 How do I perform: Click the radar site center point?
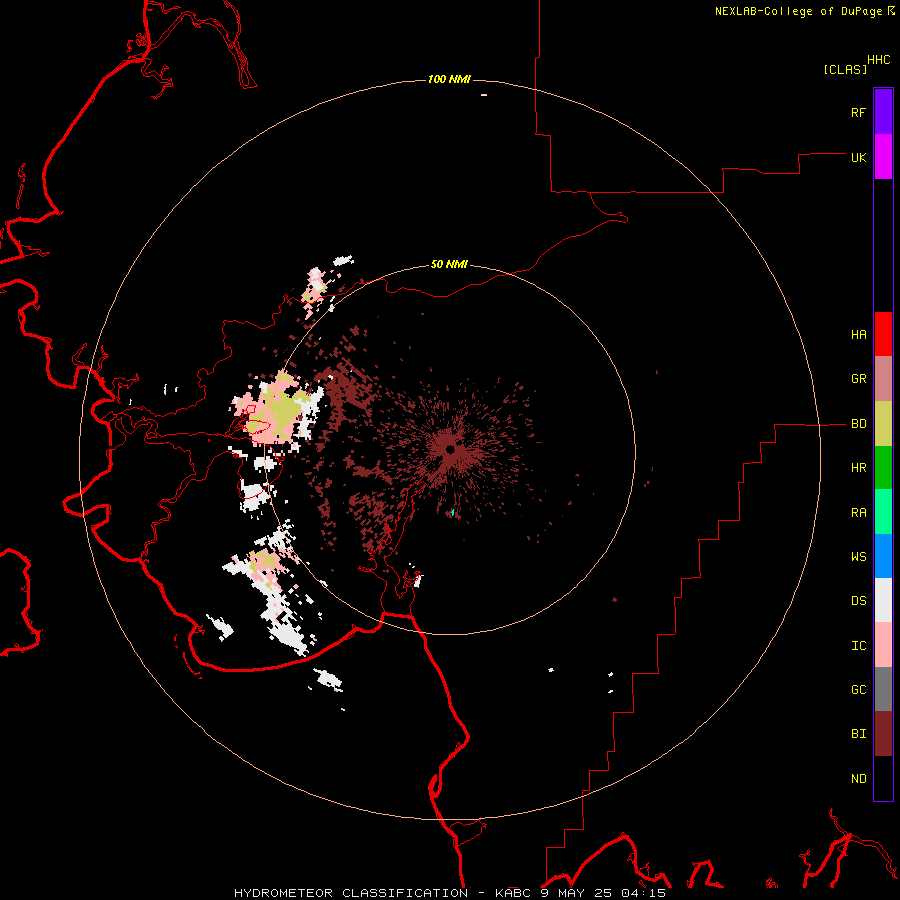pos(450,449)
